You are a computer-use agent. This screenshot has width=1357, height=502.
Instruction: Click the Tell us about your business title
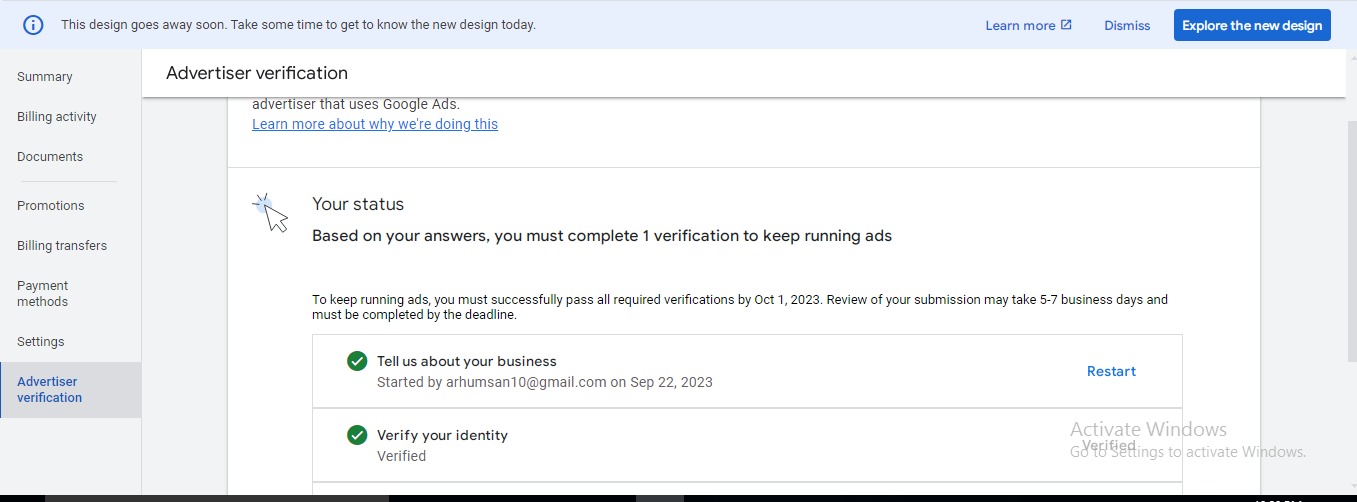pos(466,361)
